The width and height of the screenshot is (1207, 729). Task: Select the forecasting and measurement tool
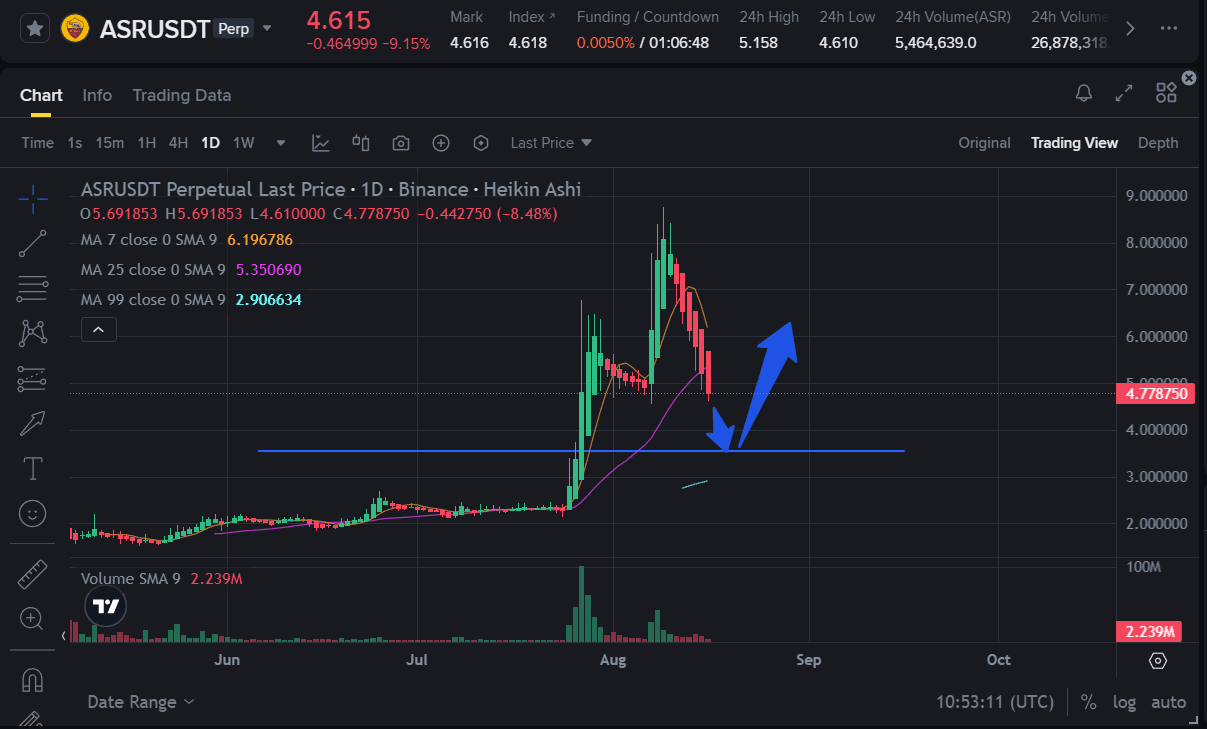click(33, 378)
